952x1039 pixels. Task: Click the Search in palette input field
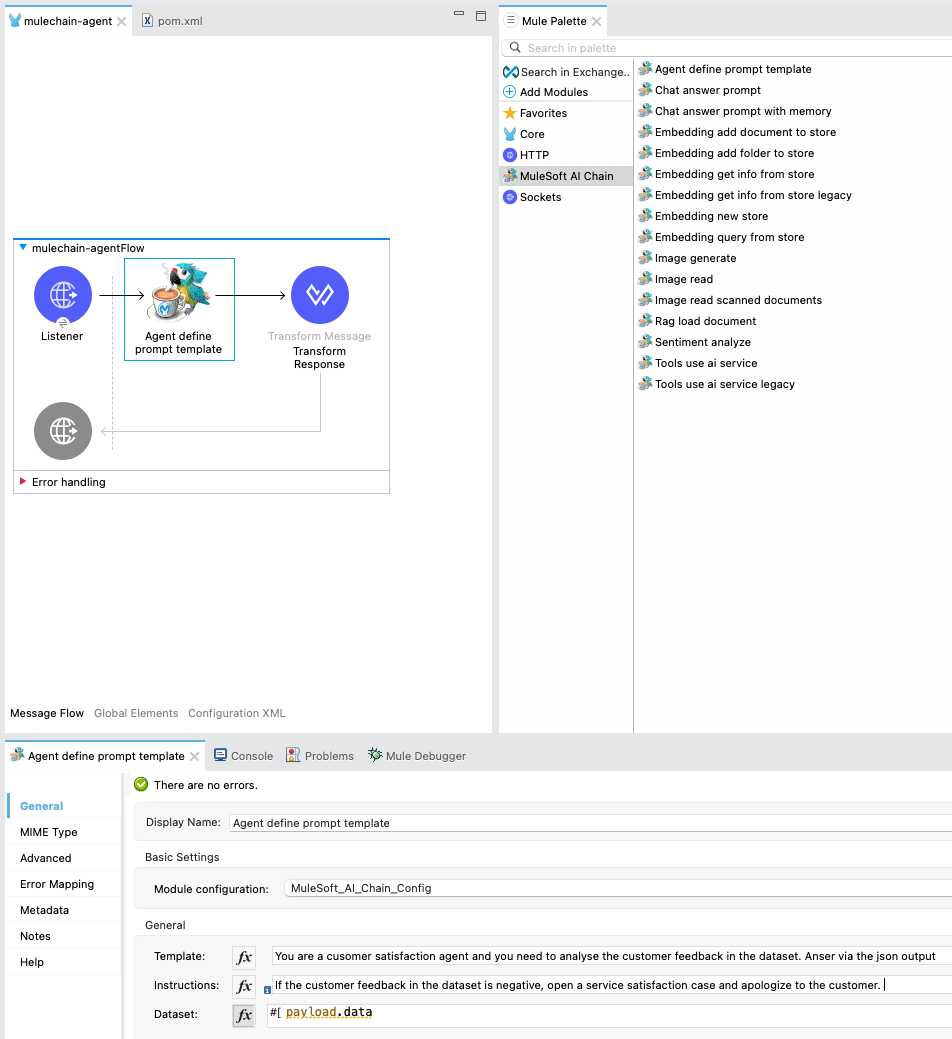[x=735, y=48]
